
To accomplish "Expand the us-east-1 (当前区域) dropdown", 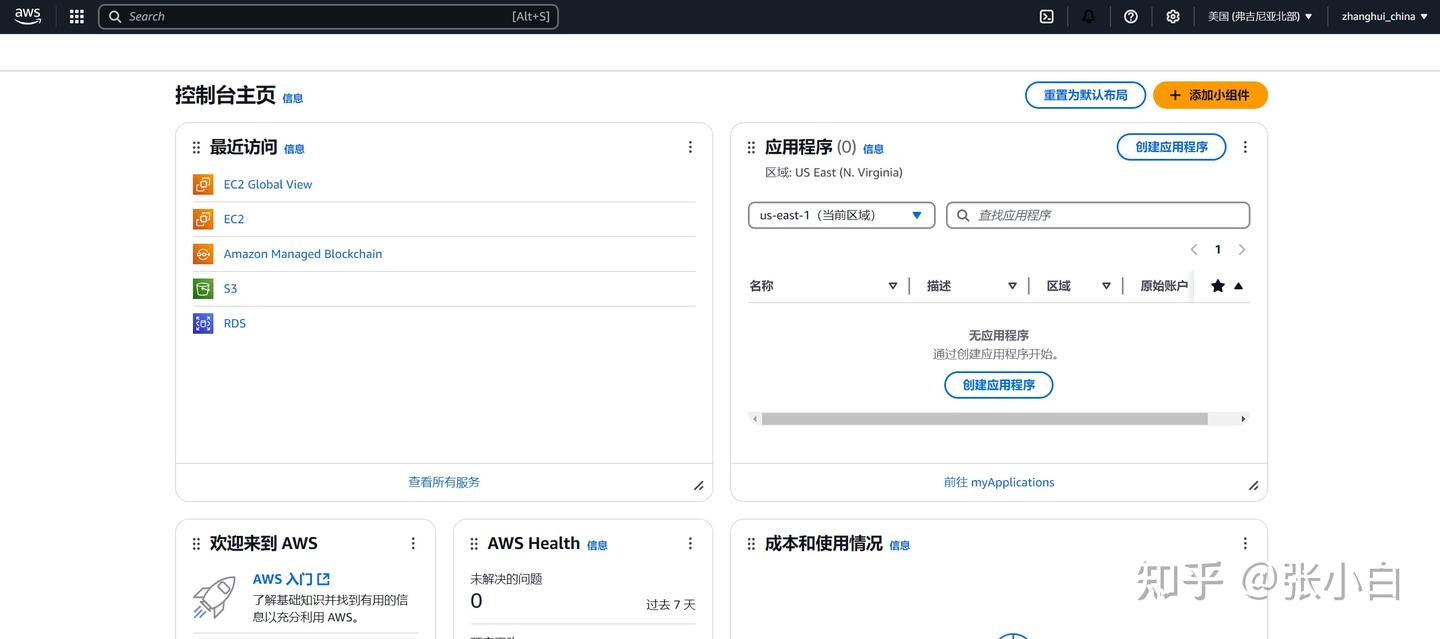I will coord(841,215).
